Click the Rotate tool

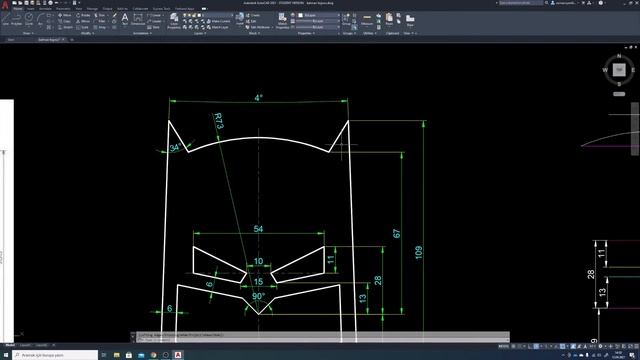coord(83,15)
